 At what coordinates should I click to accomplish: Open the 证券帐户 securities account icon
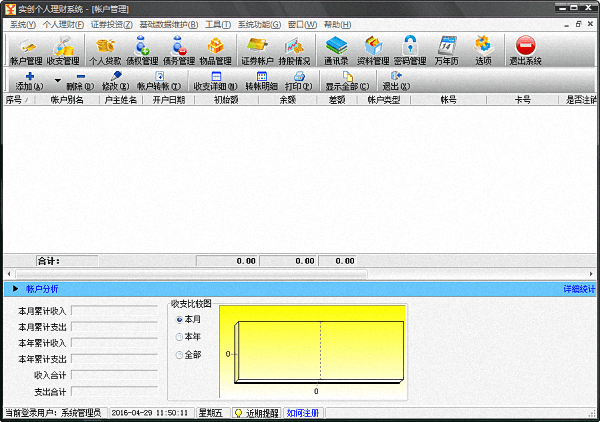tap(257, 50)
